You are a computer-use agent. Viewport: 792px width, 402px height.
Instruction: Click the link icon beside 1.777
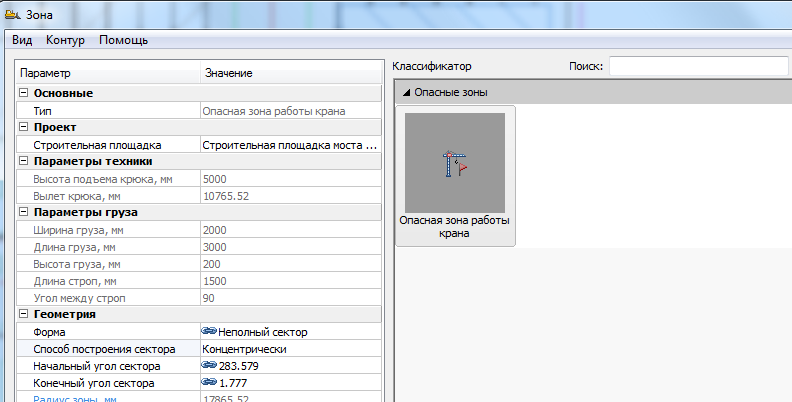tap(209, 382)
